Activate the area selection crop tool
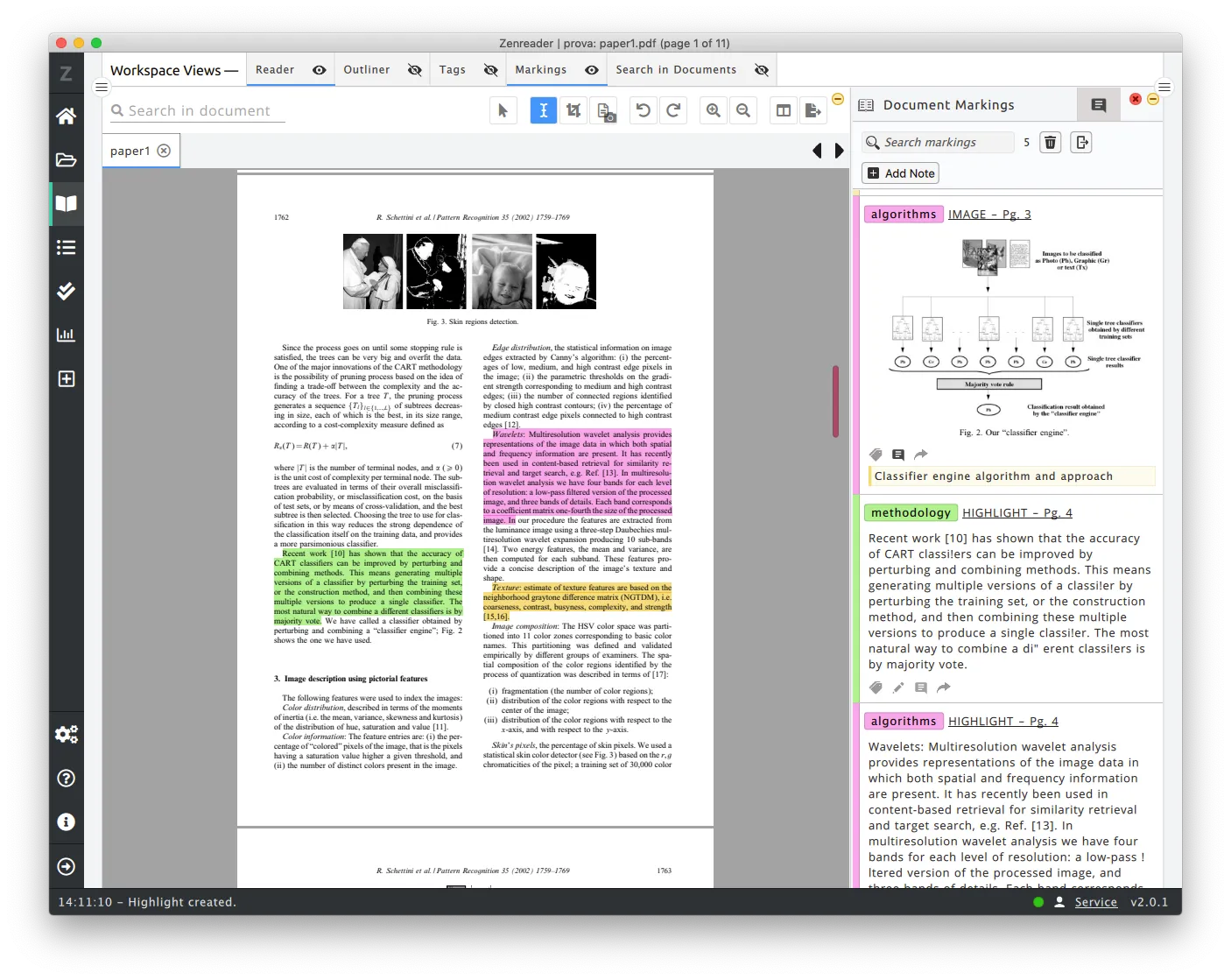This screenshot has width=1231, height=980. 573,109
